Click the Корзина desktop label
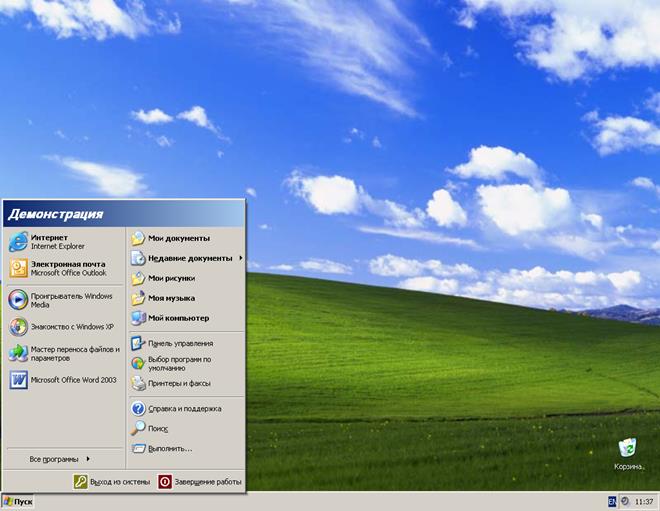 click(629, 466)
